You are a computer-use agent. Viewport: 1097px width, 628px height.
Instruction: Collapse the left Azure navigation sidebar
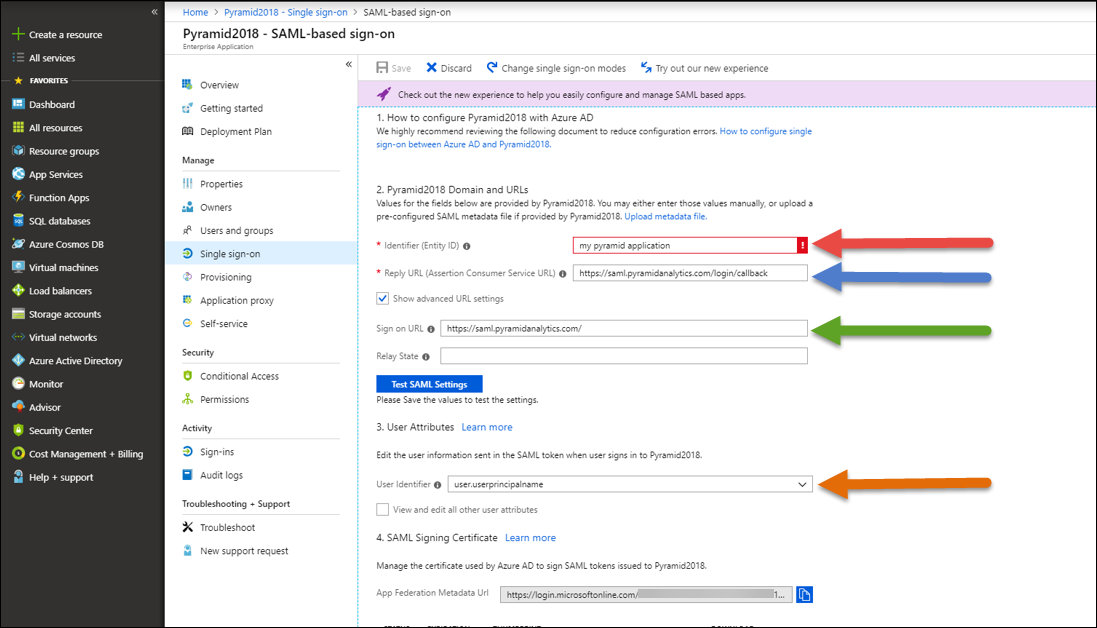point(155,12)
